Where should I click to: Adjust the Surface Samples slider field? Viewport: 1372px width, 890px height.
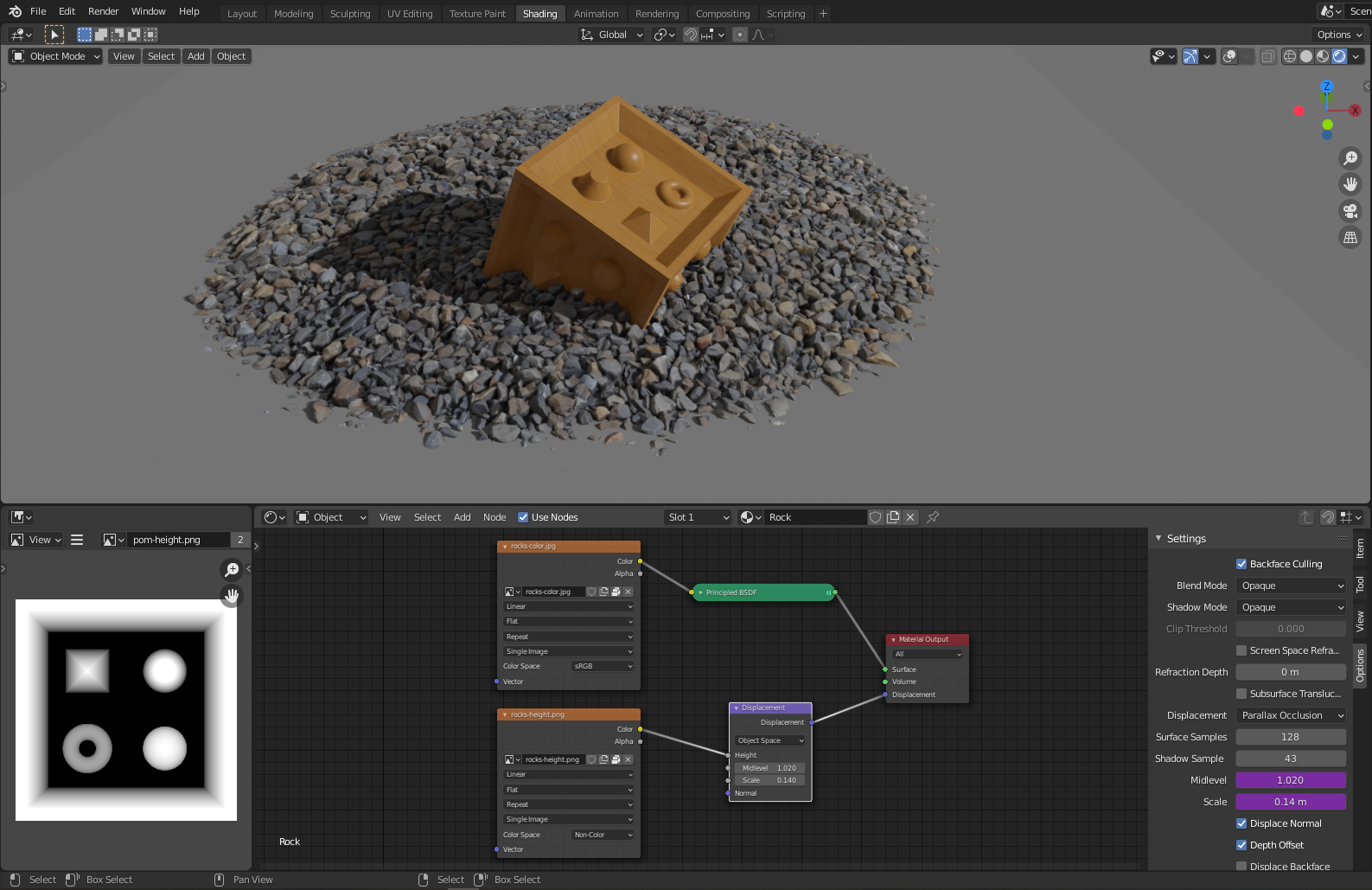(x=1290, y=737)
